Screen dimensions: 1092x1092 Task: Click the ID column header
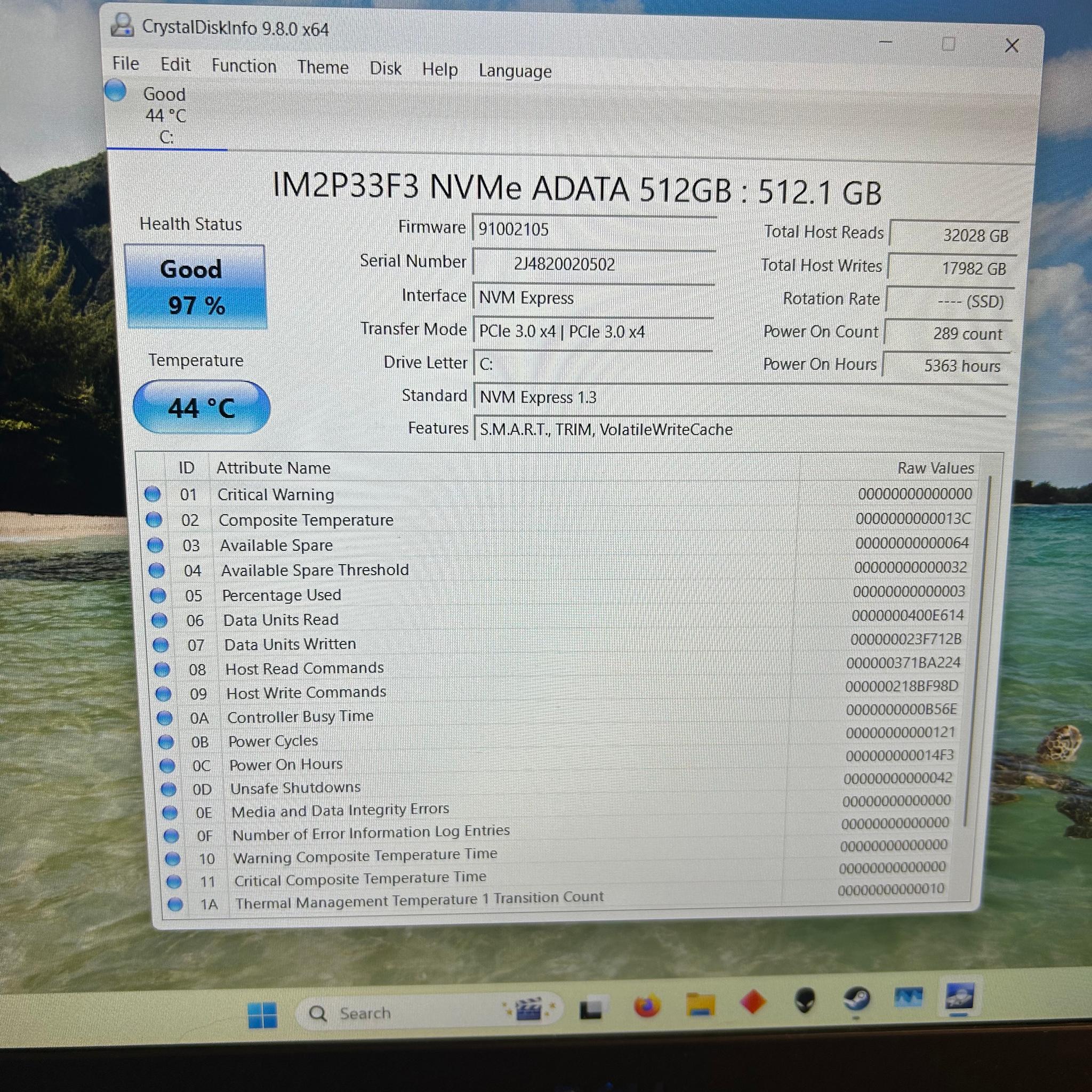187,468
